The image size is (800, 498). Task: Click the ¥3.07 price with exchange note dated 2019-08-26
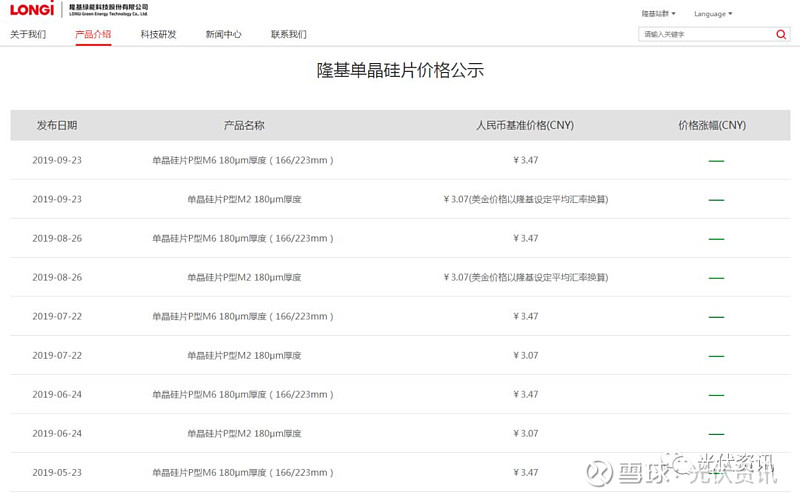pos(526,278)
